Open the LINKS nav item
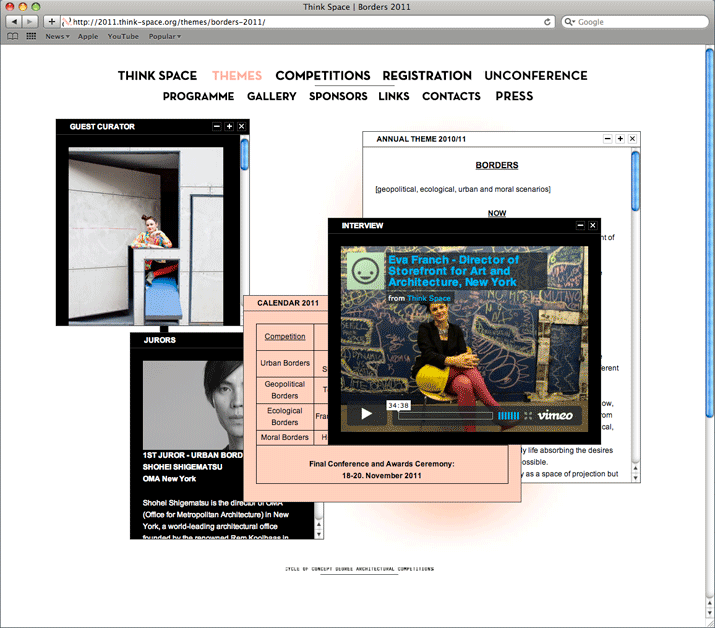Screen dimensions: 715x628 click(394, 96)
